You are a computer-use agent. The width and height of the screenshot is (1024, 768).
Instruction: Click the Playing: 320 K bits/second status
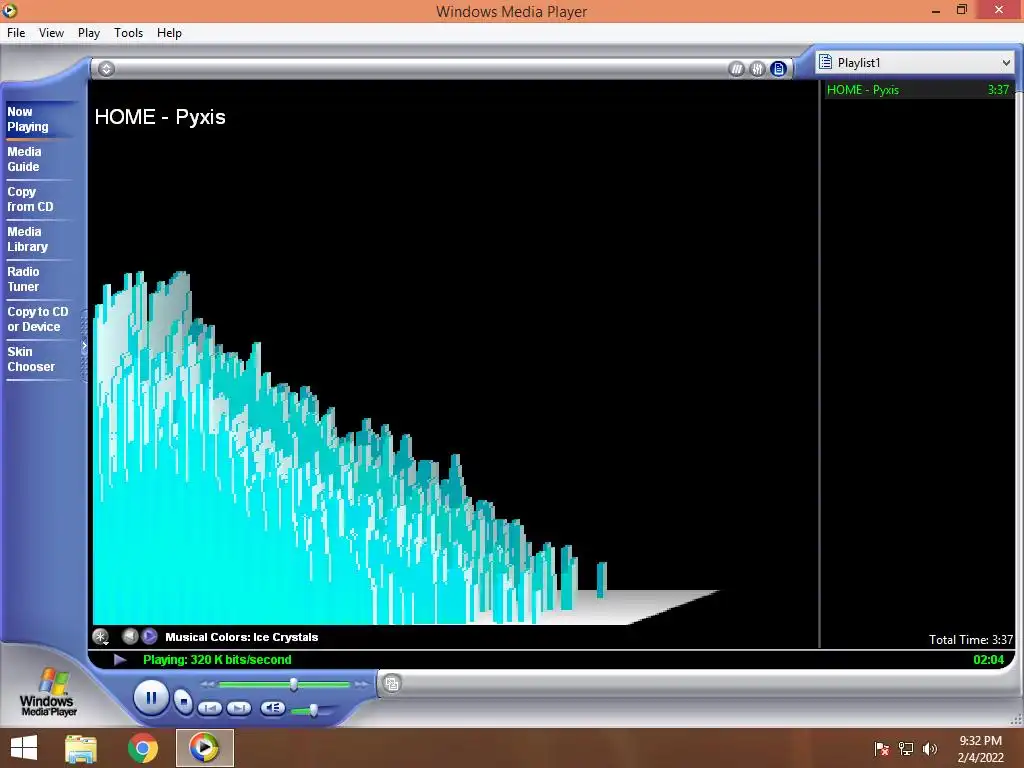click(217, 660)
